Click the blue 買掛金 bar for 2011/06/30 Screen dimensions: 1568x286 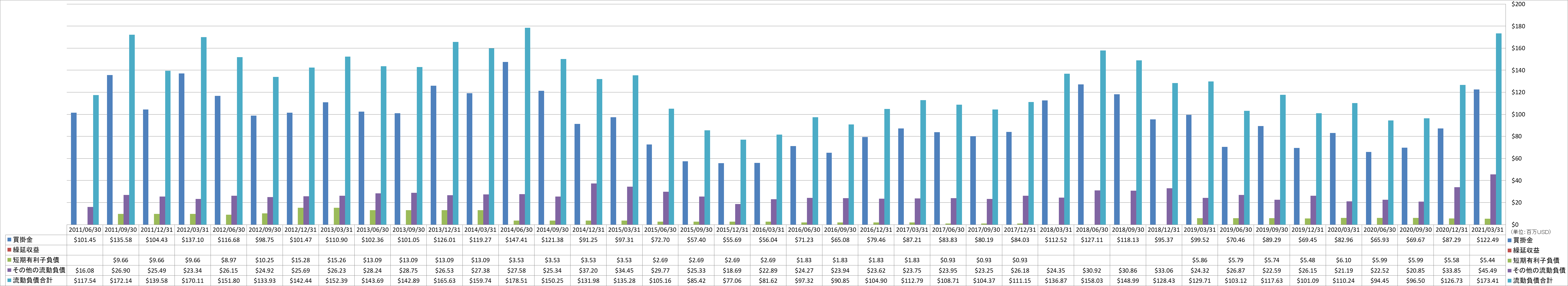click(x=74, y=169)
